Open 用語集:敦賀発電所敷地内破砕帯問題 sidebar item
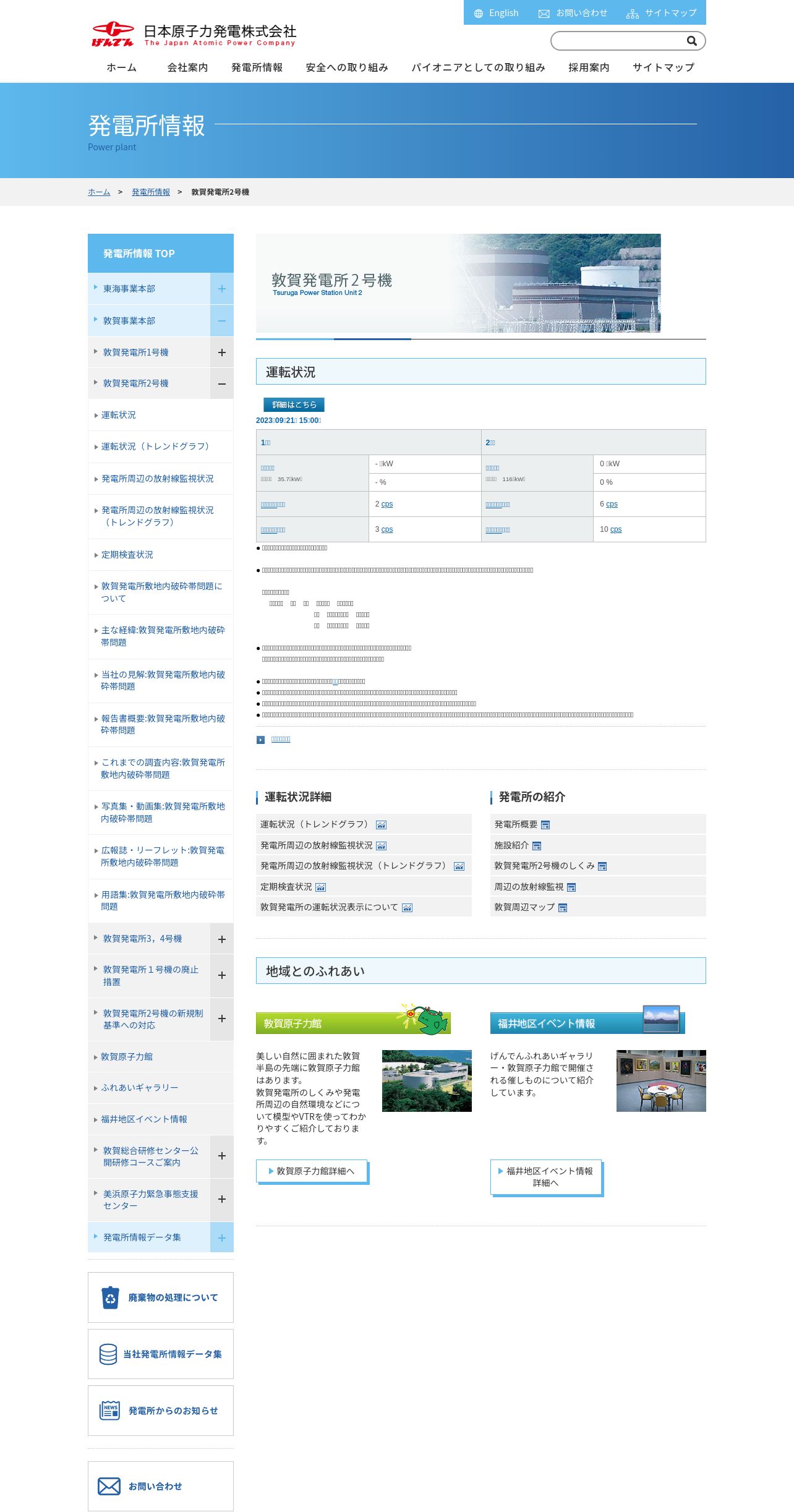The height and width of the screenshot is (1512, 794). pos(161,900)
